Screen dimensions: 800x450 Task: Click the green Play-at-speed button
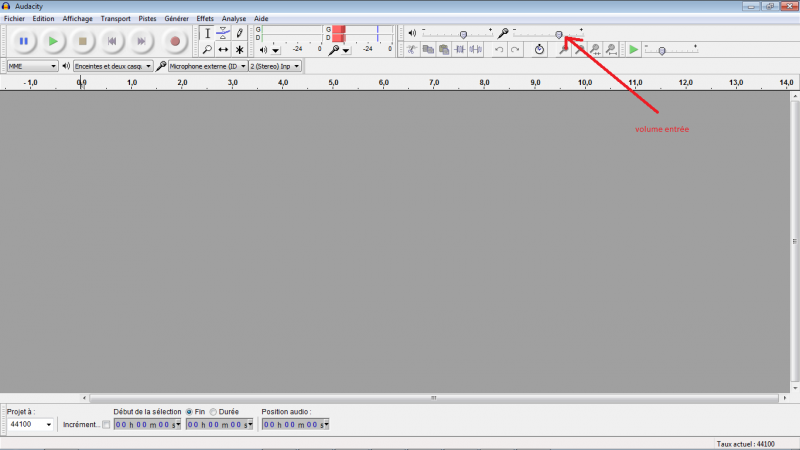coord(633,49)
